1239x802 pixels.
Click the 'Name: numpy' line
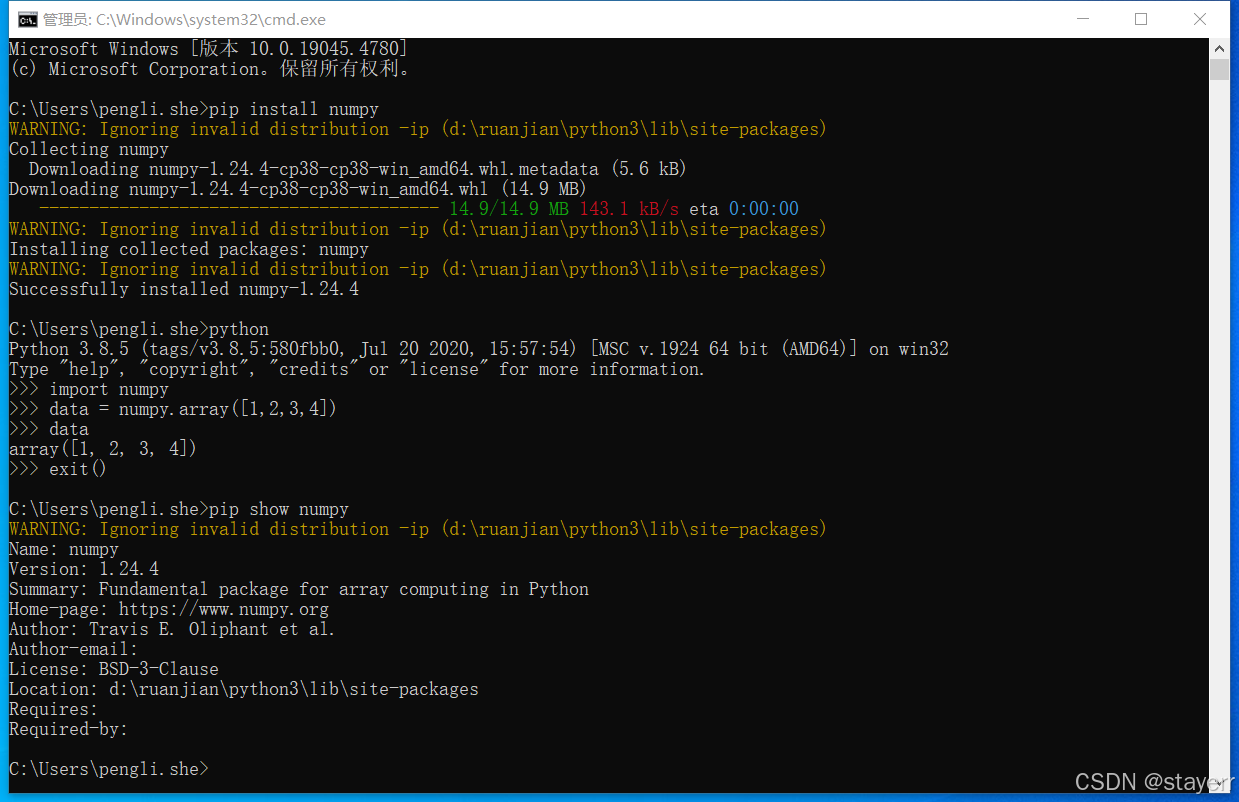[64, 549]
